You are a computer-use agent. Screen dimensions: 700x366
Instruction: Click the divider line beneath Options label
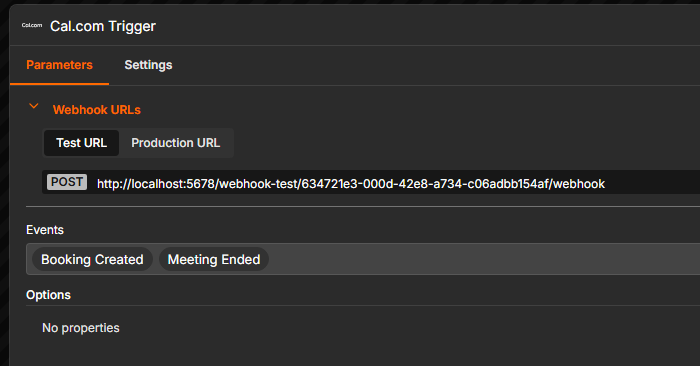tap(363, 305)
